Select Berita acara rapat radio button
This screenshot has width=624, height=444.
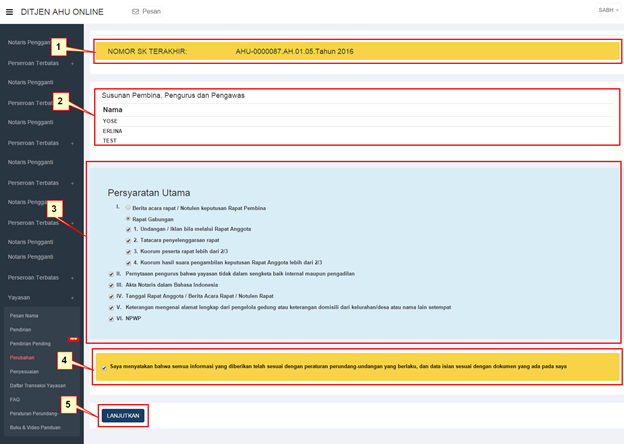[x=129, y=206]
